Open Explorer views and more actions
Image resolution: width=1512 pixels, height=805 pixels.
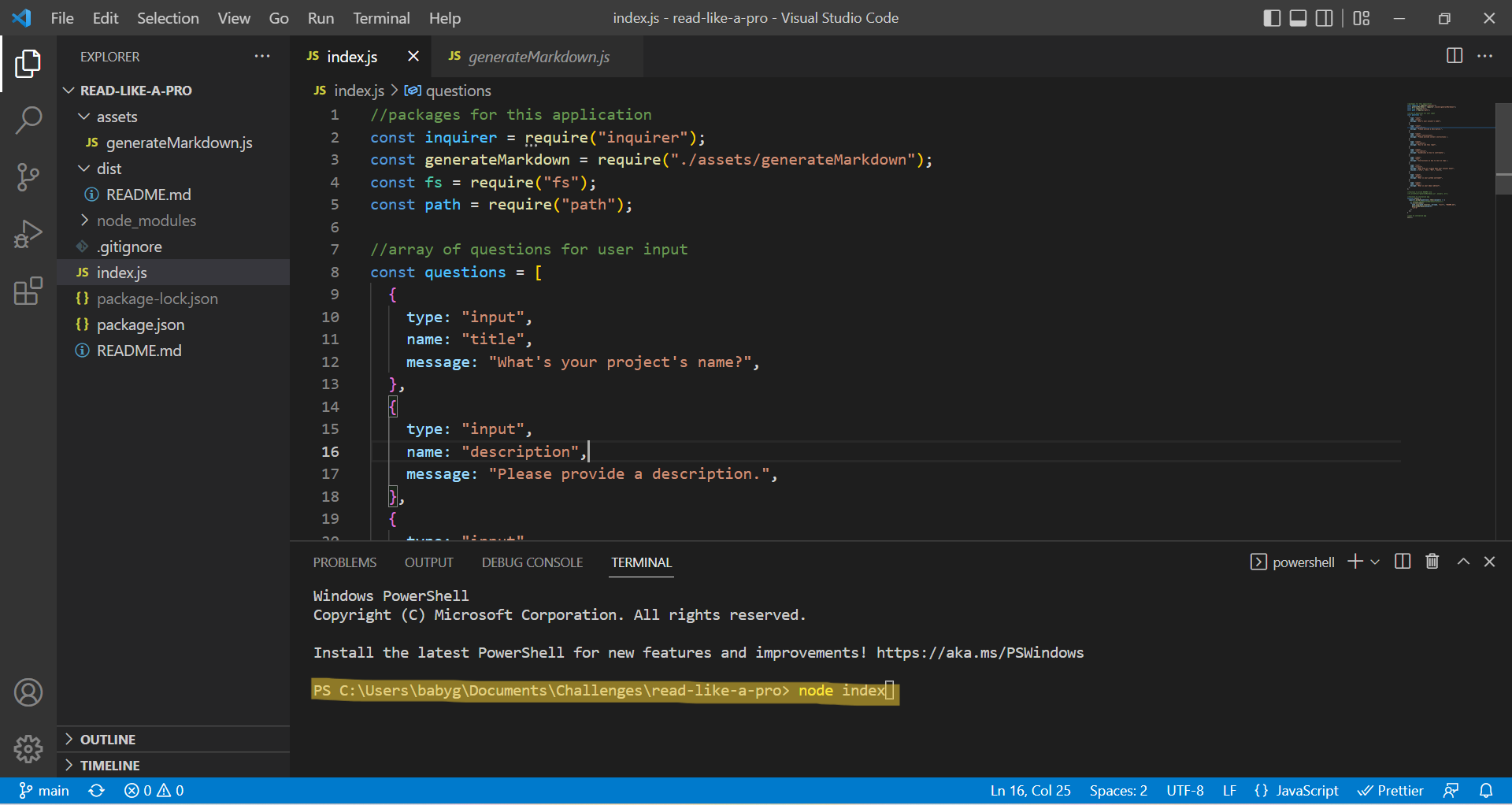[x=262, y=57]
